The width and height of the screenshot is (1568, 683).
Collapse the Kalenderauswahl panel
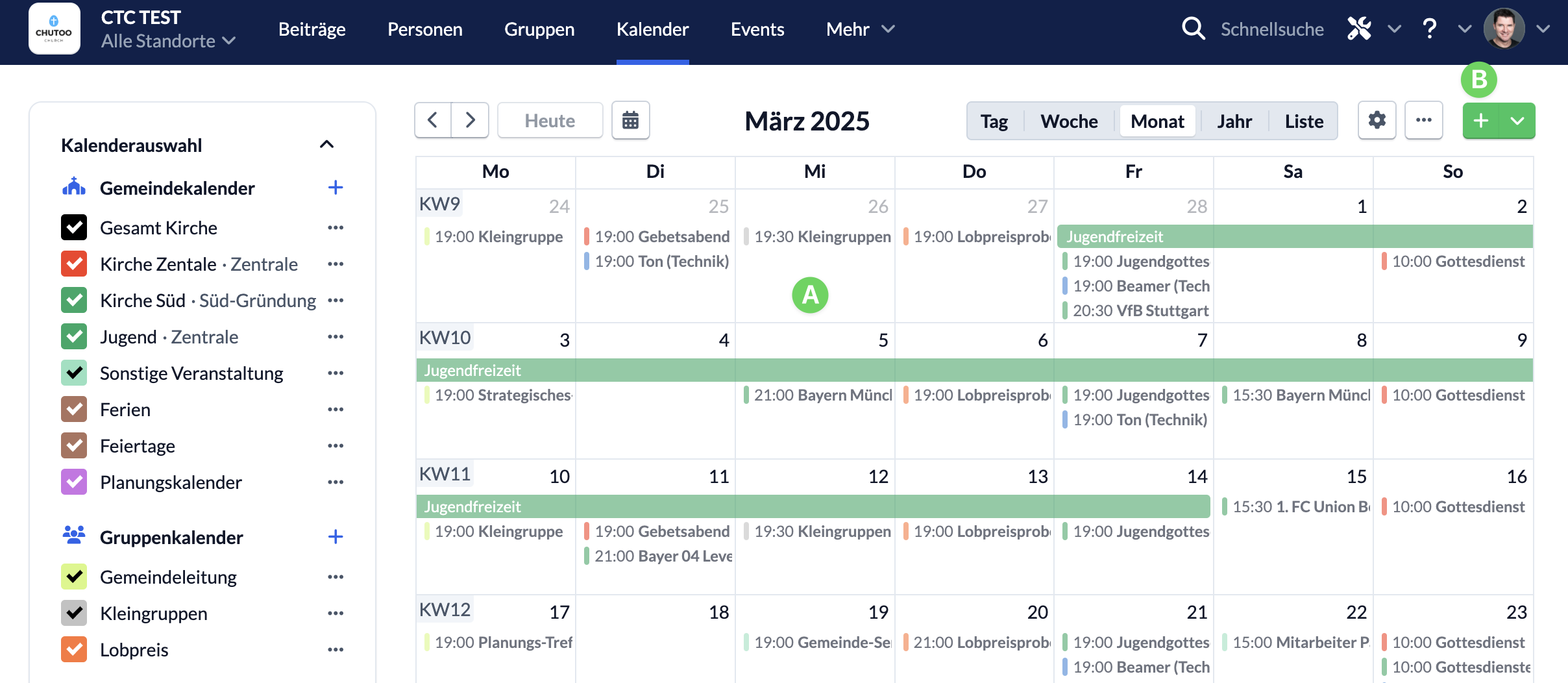pos(327,144)
